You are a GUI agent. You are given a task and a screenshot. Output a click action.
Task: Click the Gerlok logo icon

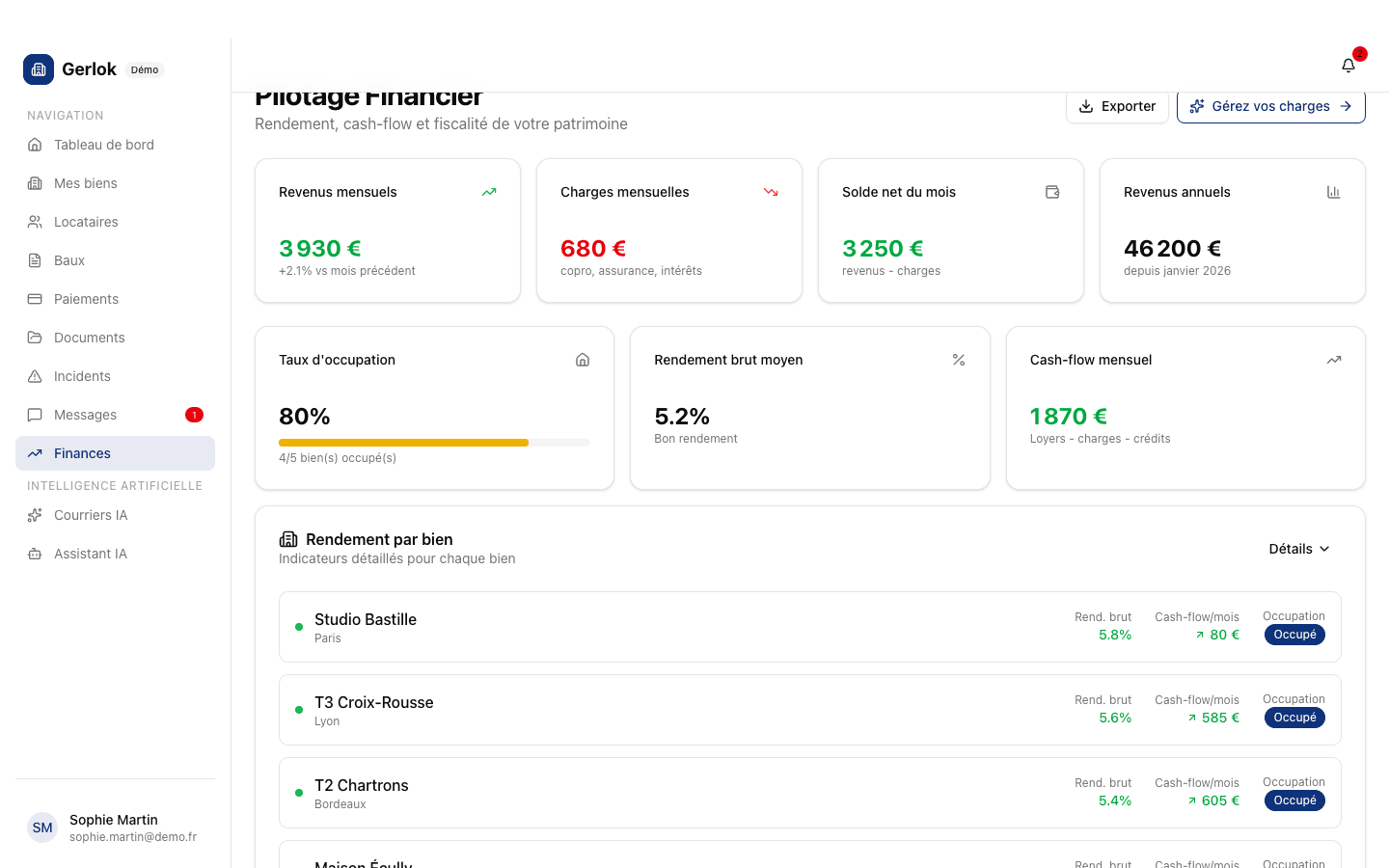[39, 69]
